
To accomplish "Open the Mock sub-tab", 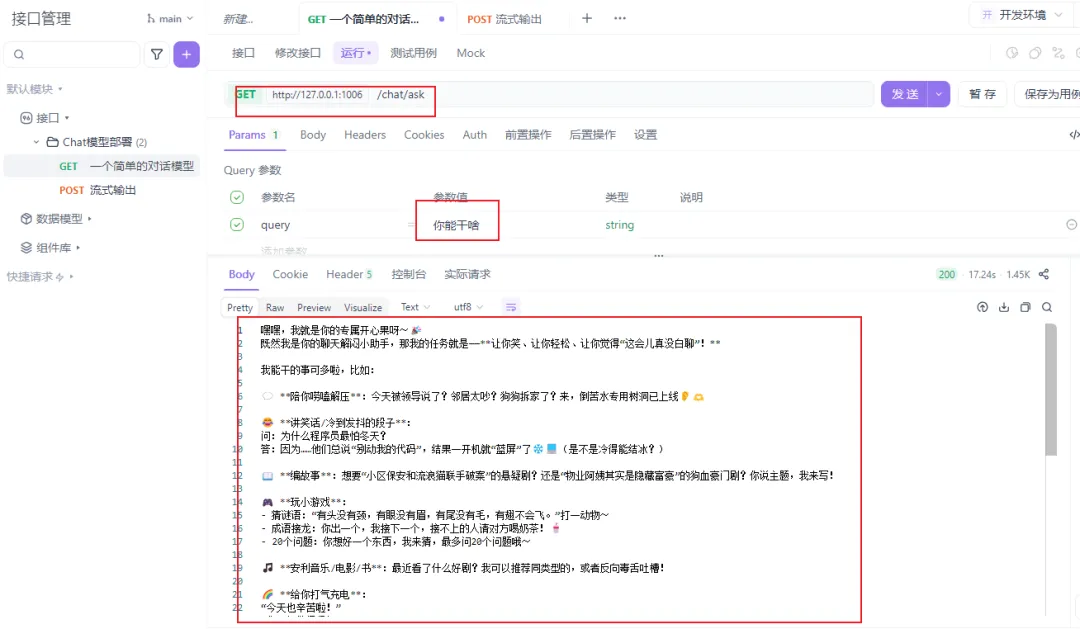I will coord(470,53).
